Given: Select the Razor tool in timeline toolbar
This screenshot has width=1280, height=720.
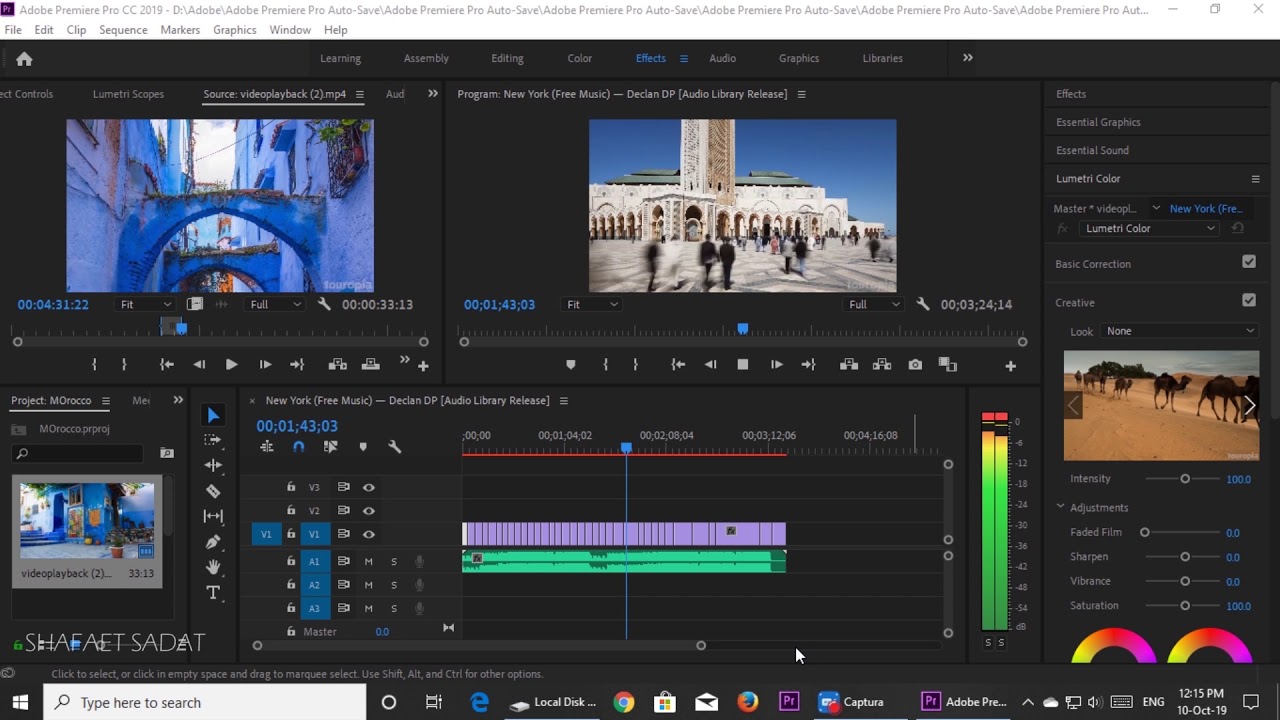Looking at the screenshot, I should 213,491.
